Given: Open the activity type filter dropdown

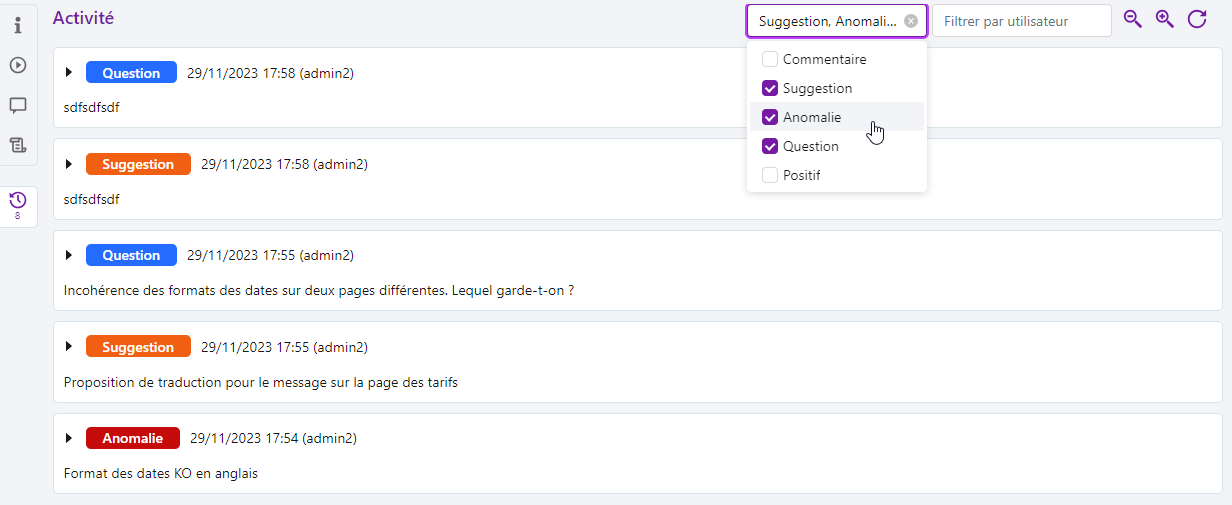Looking at the screenshot, I should pos(827,21).
